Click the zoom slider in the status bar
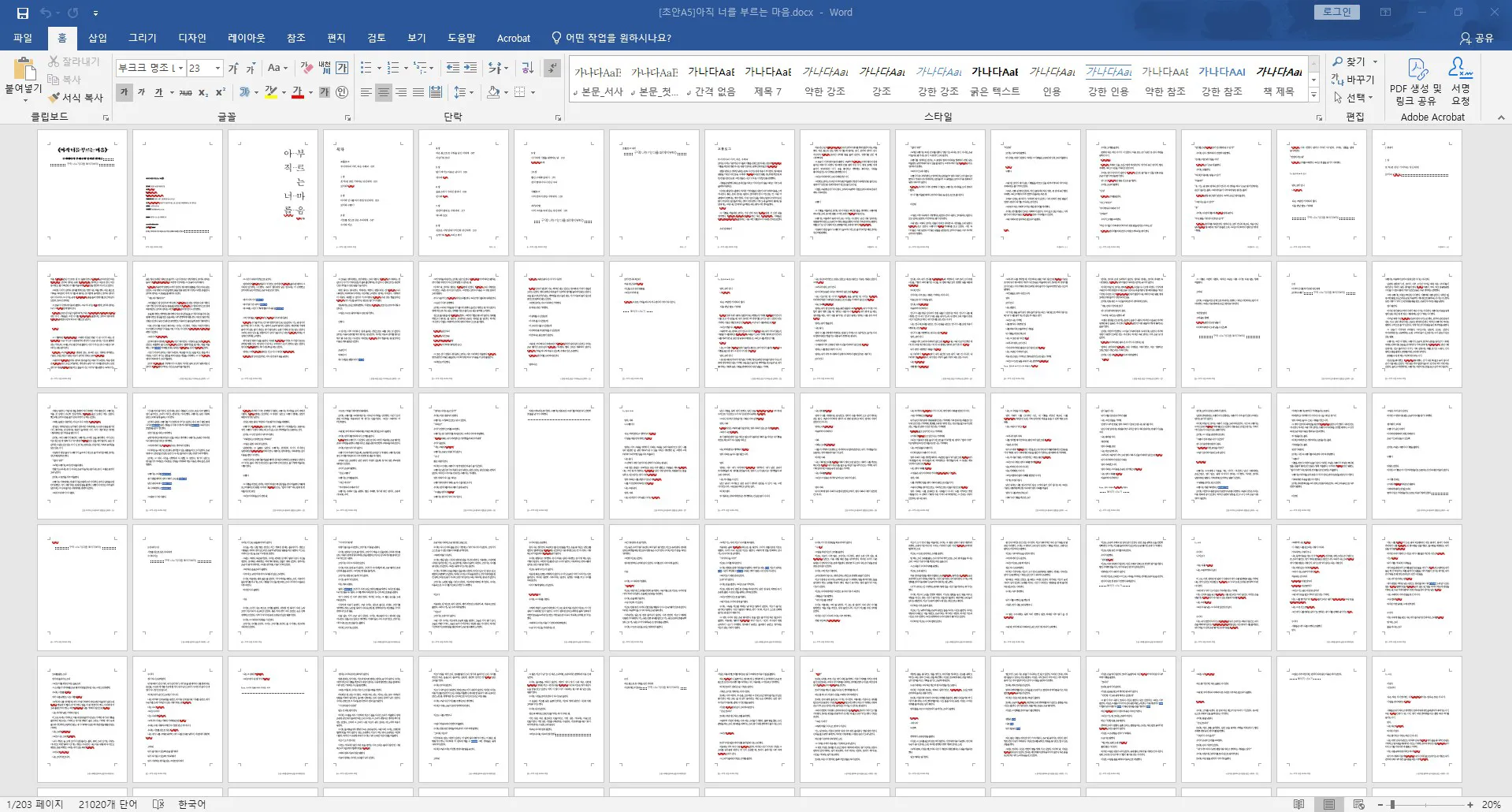Screen dimensions: 1512x812 (x=1425, y=804)
